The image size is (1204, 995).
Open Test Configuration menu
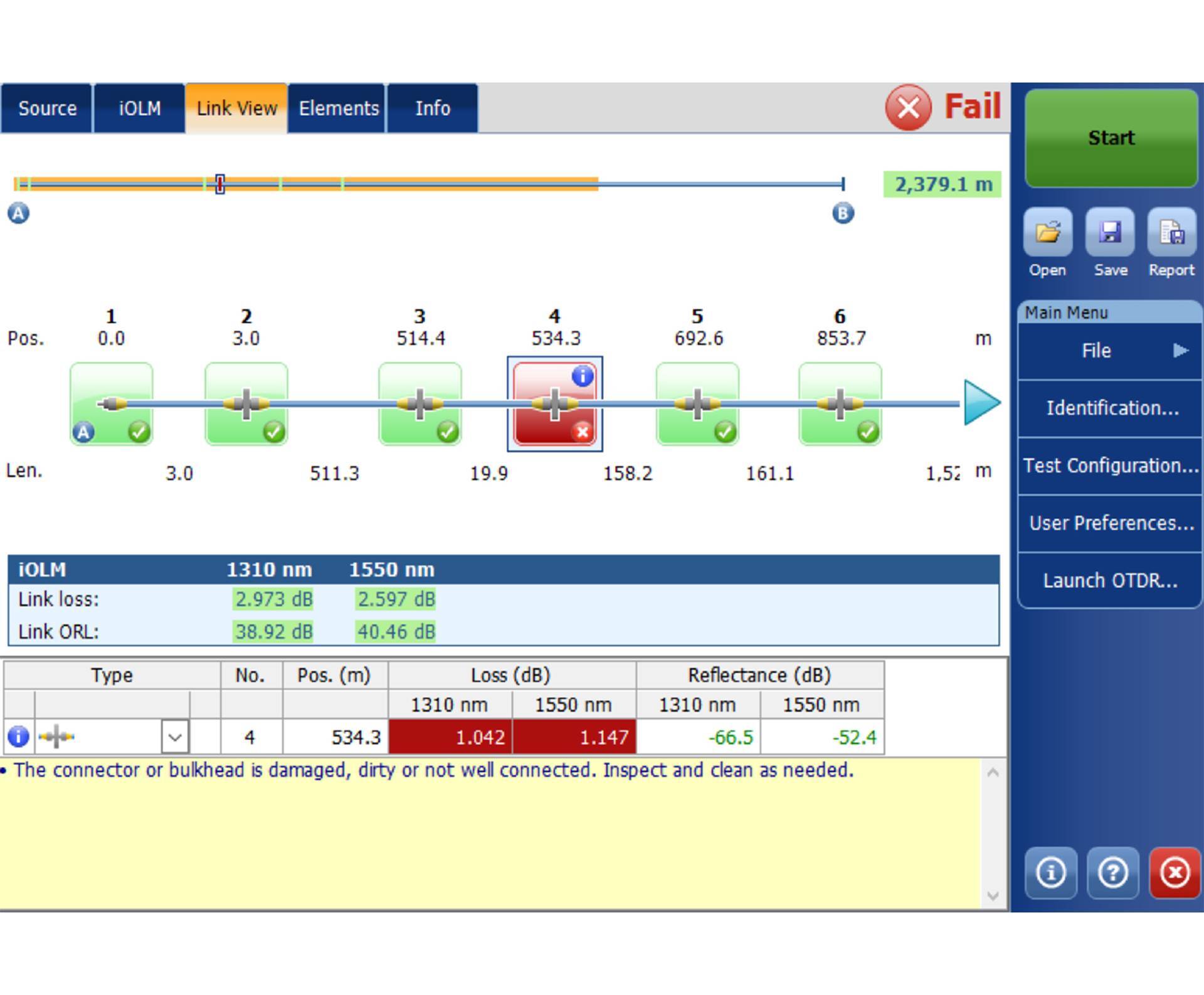[1109, 466]
